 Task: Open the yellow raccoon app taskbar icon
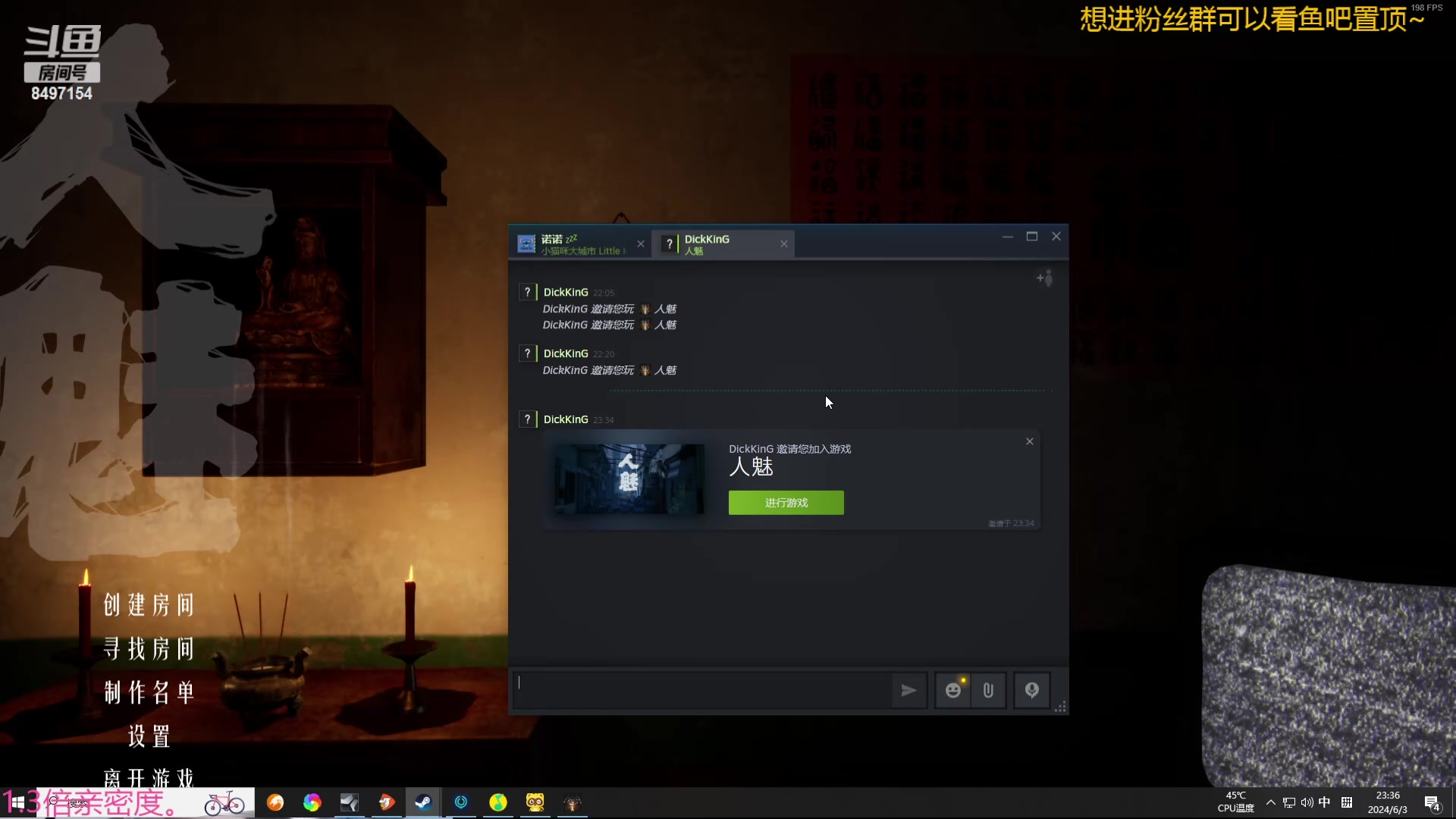(x=535, y=802)
